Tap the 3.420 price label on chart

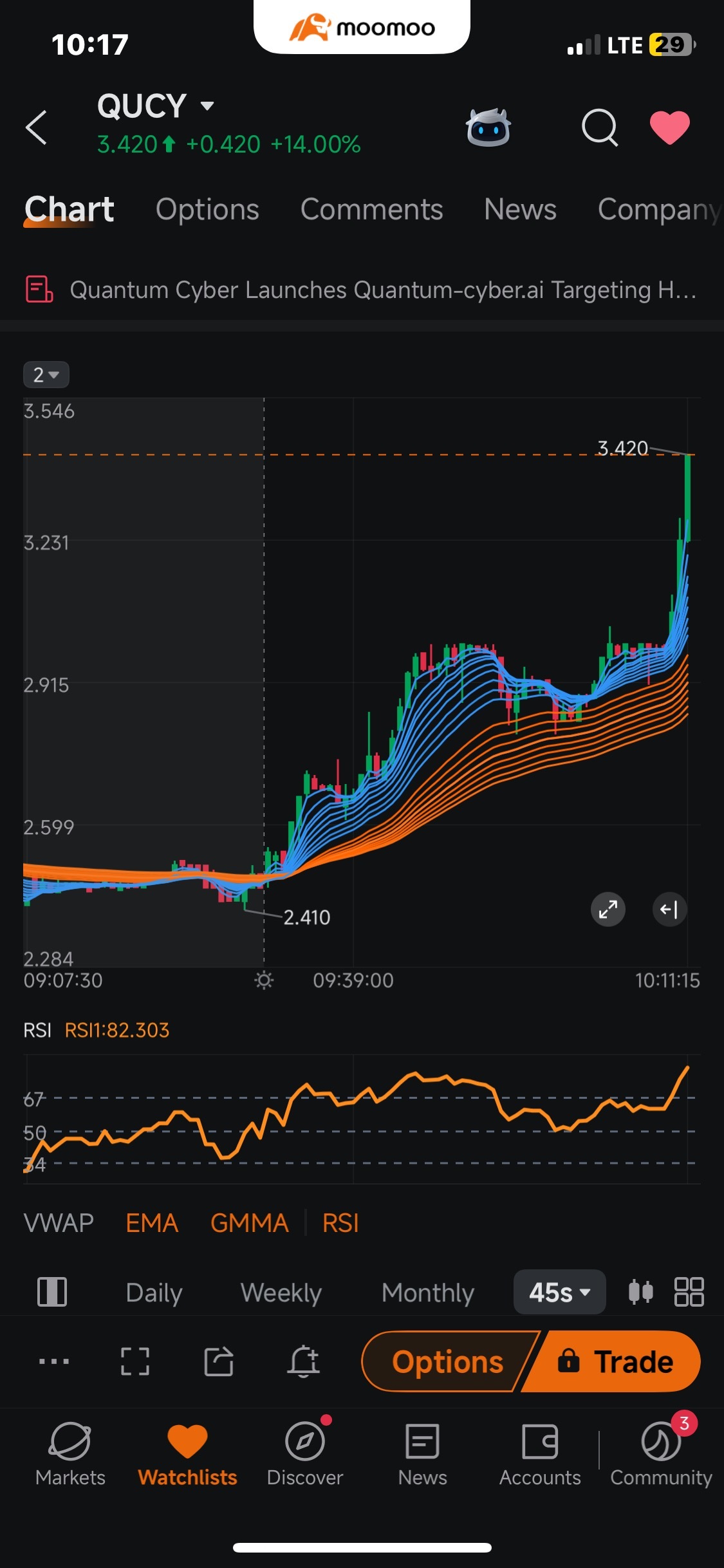[x=622, y=448]
